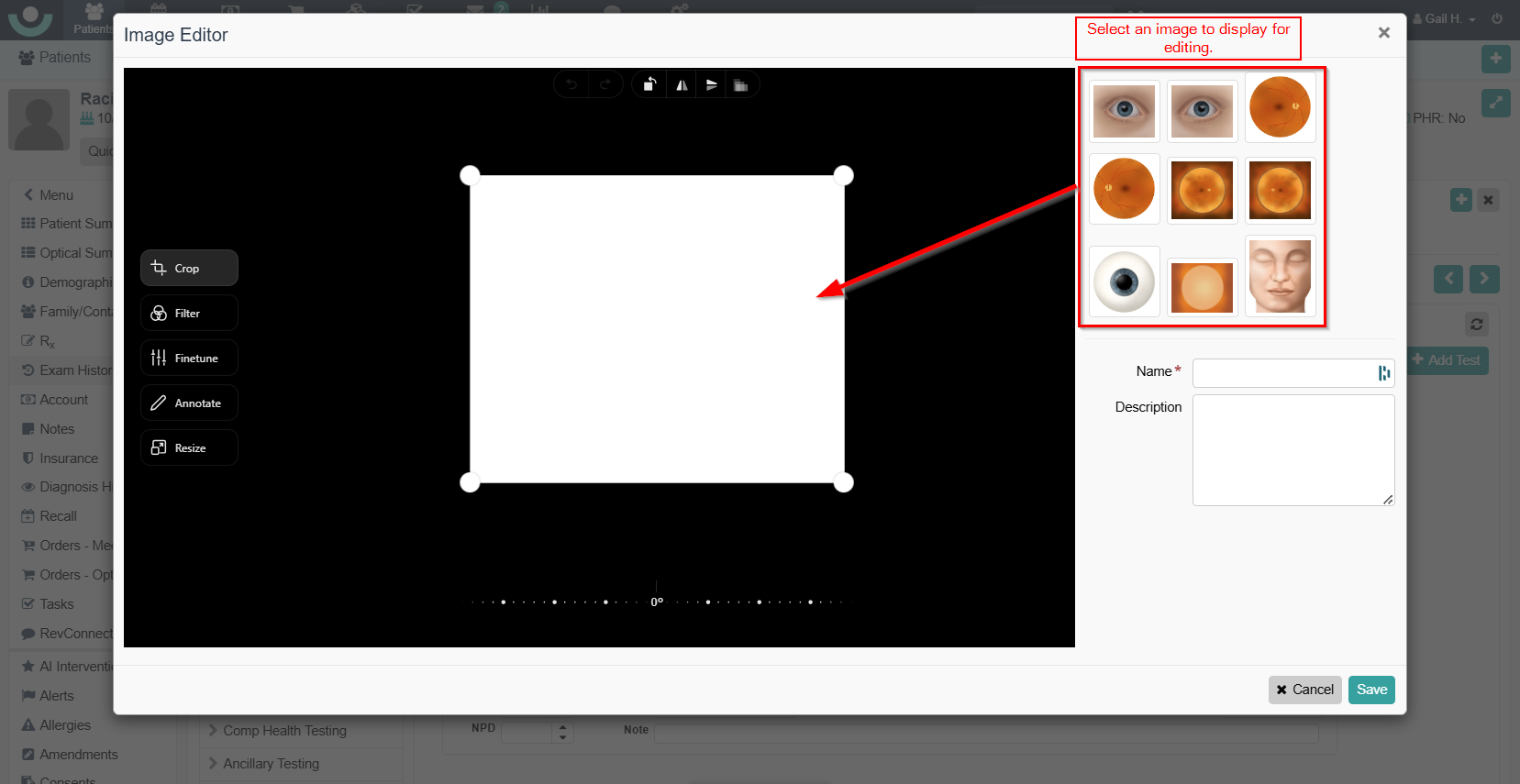The height and width of the screenshot is (784, 1520).
Task: Click the bottom-left crop corner handle
Action: pyautogui.click(x=470, y=482)
